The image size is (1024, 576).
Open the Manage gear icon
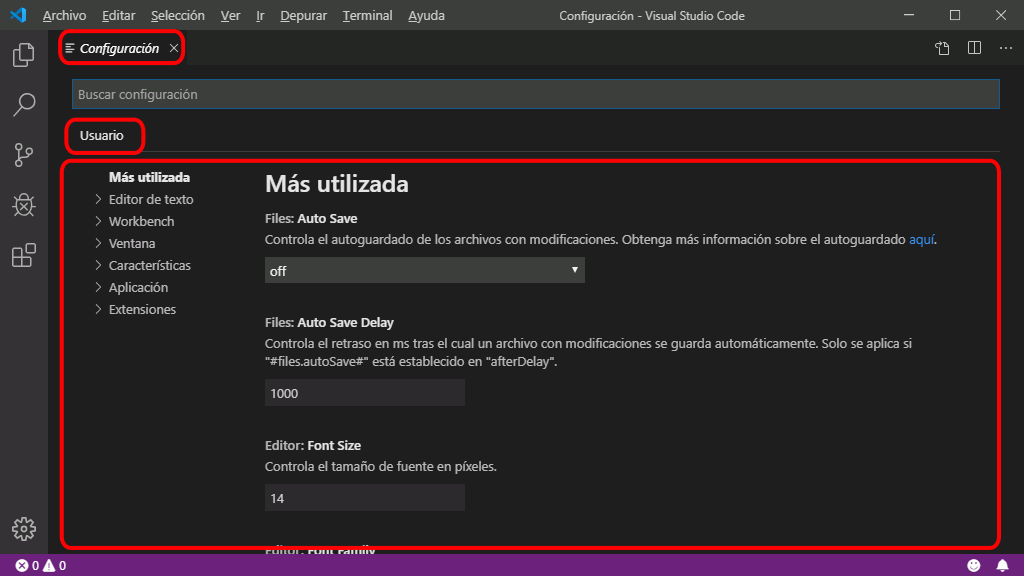point(24,529)
